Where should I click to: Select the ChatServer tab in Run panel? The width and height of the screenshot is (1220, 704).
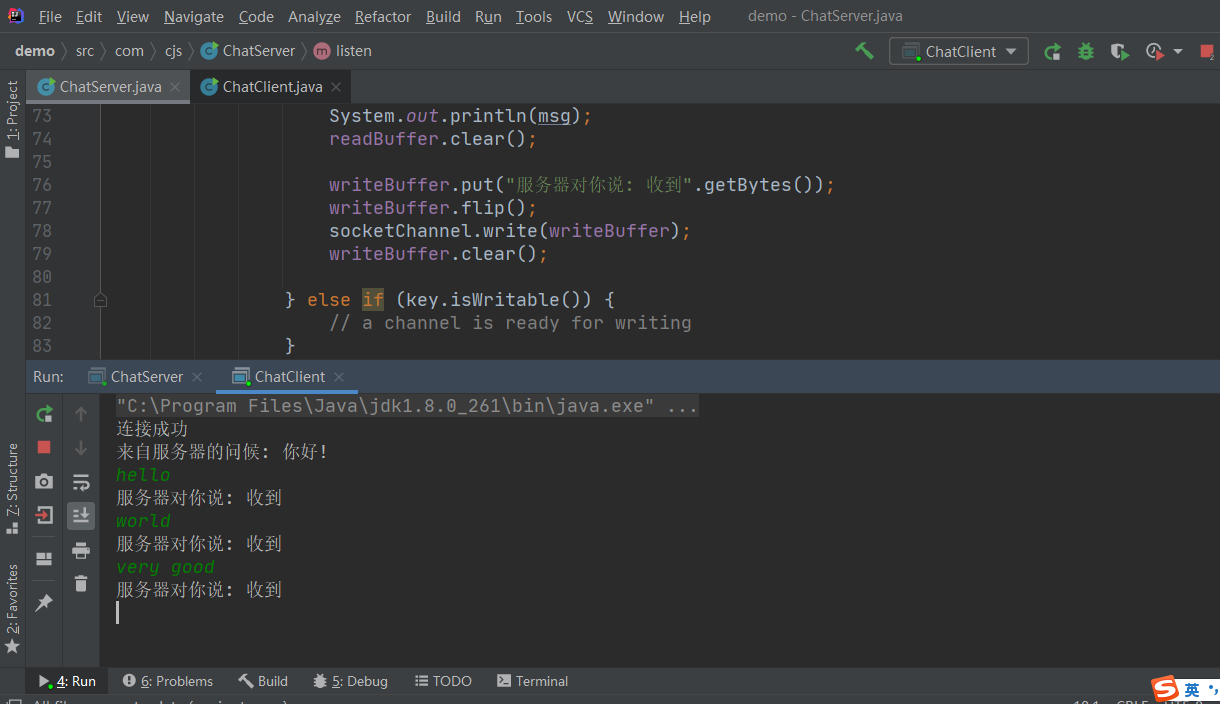tap(146, 377)
